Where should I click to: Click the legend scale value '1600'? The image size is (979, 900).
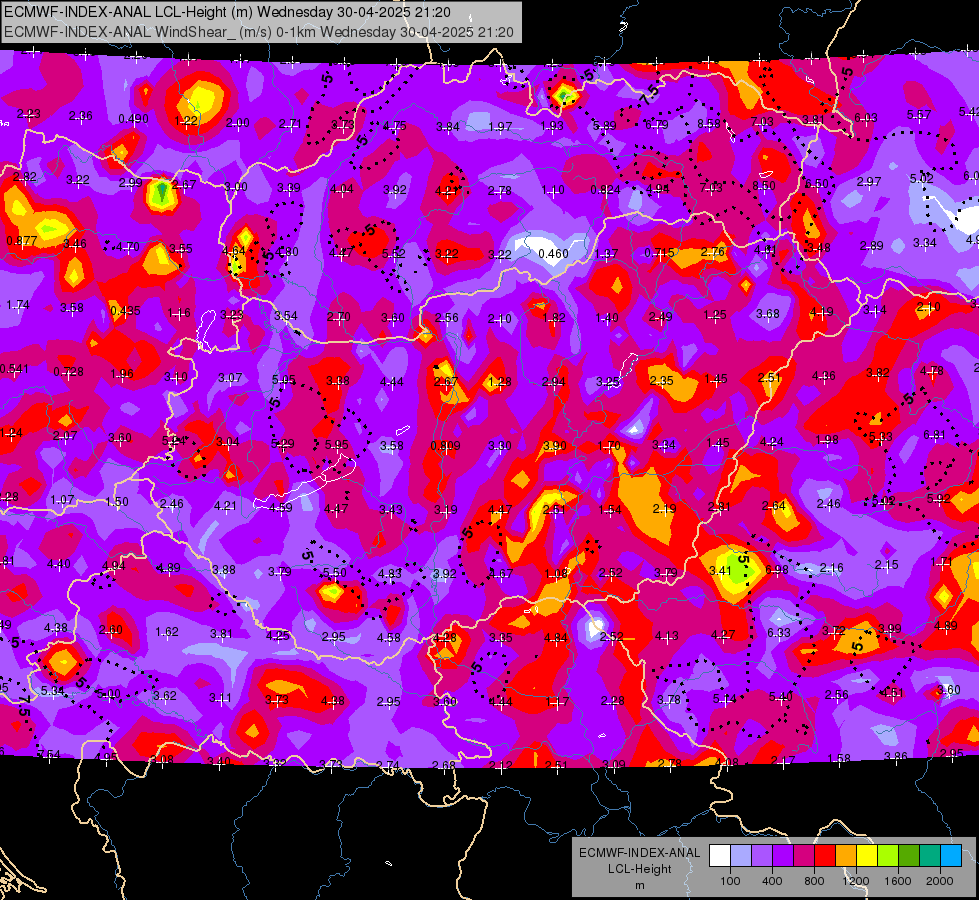click(x=897, y=881)
